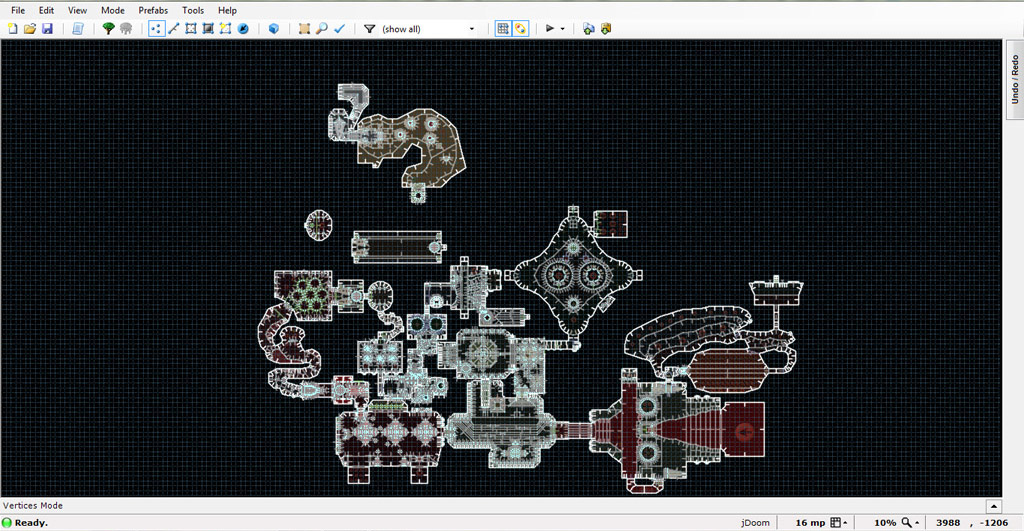Open the Edit menu
1024x531 pixels.
click(x=46, y=10)
